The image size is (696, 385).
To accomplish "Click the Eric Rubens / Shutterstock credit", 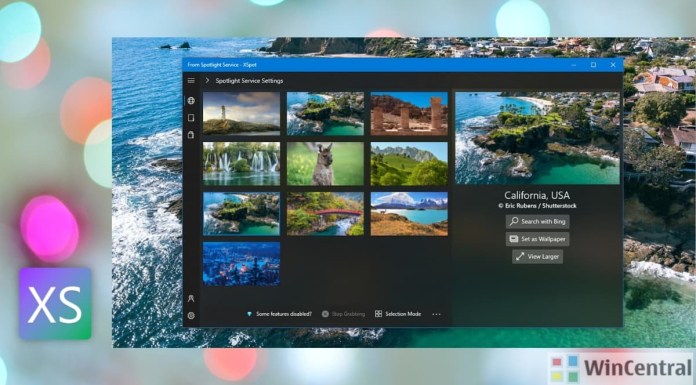I will pyautogui.click(x=537, y=206).
